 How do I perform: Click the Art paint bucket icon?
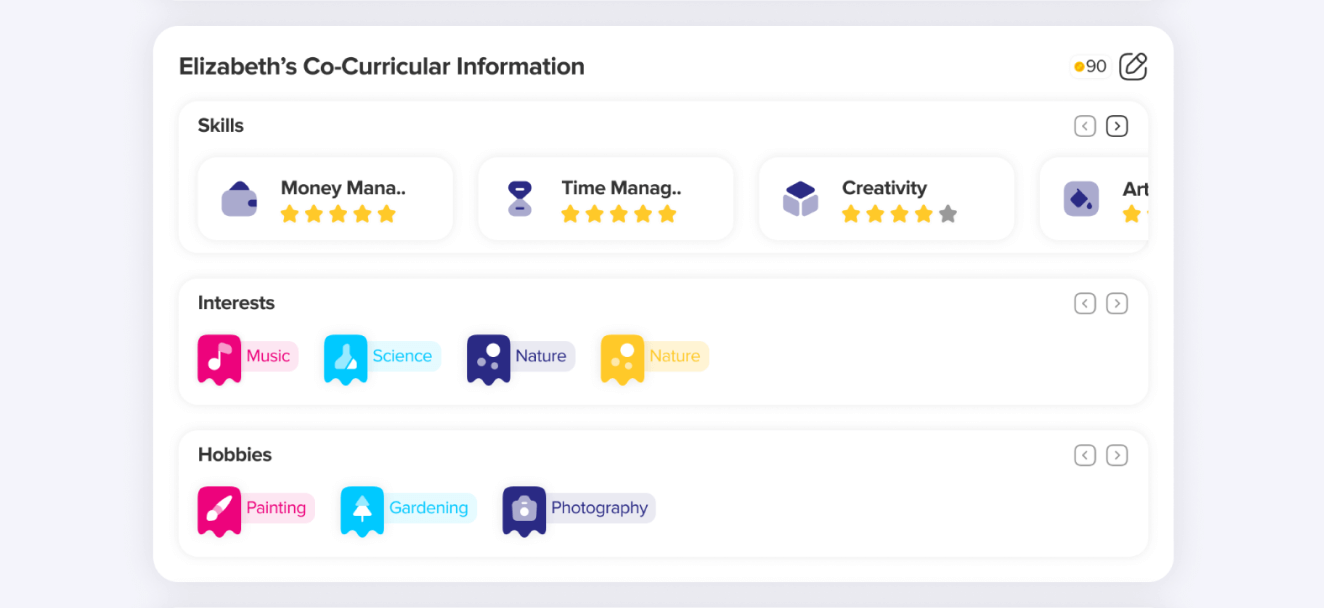(1081, 199)
